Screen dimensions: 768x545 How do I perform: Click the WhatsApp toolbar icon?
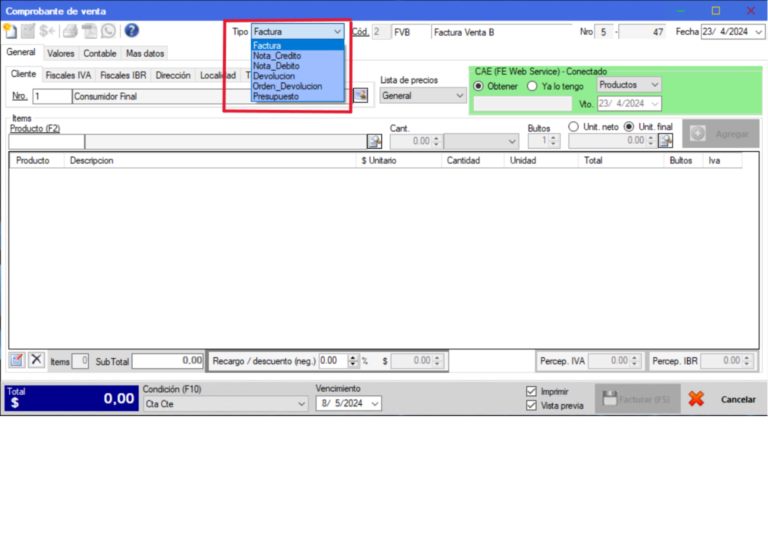[108, 31]
